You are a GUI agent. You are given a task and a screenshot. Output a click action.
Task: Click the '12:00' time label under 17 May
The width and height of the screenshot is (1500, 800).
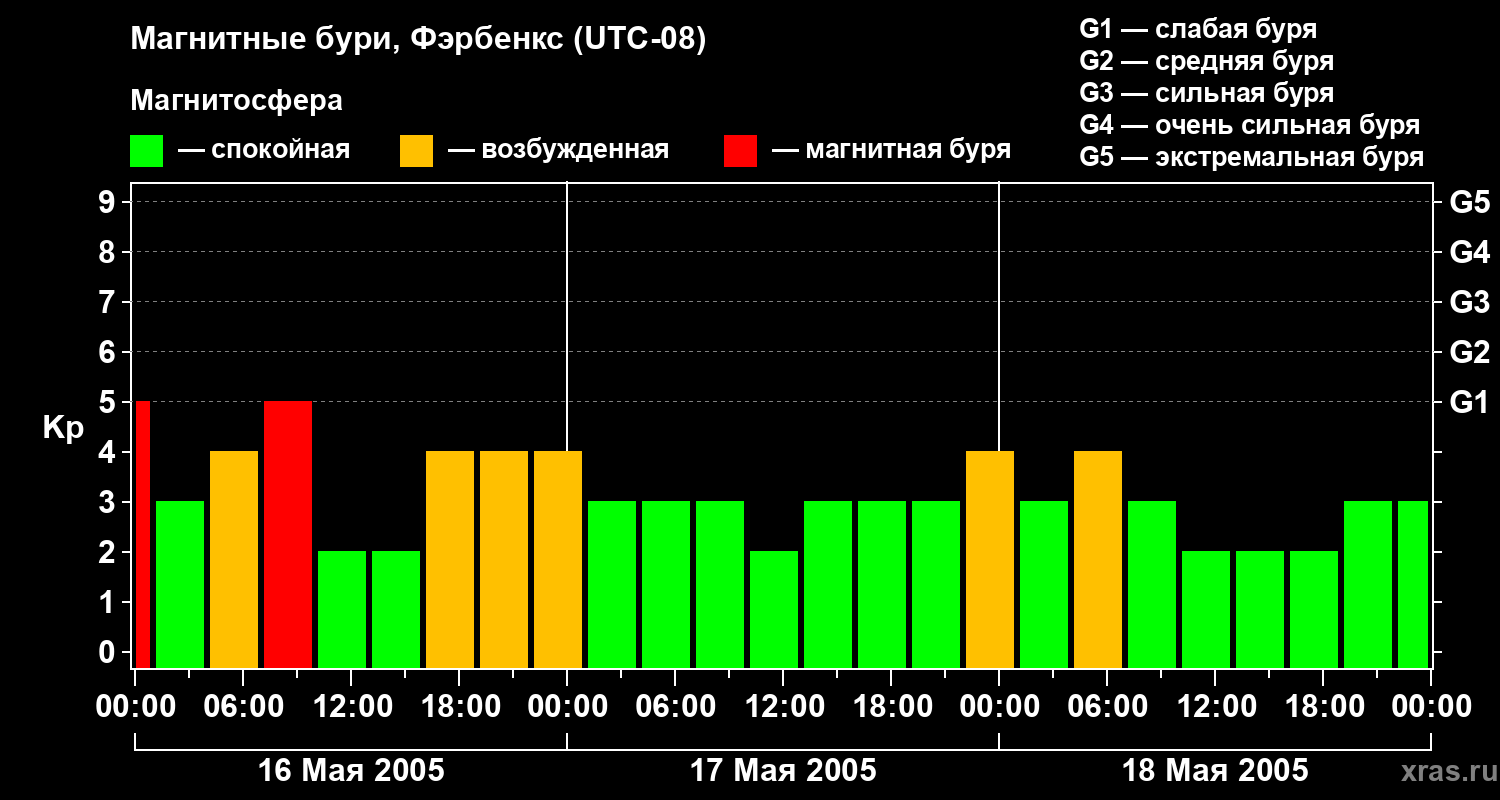pyautogui.click(x=783, y=706)
